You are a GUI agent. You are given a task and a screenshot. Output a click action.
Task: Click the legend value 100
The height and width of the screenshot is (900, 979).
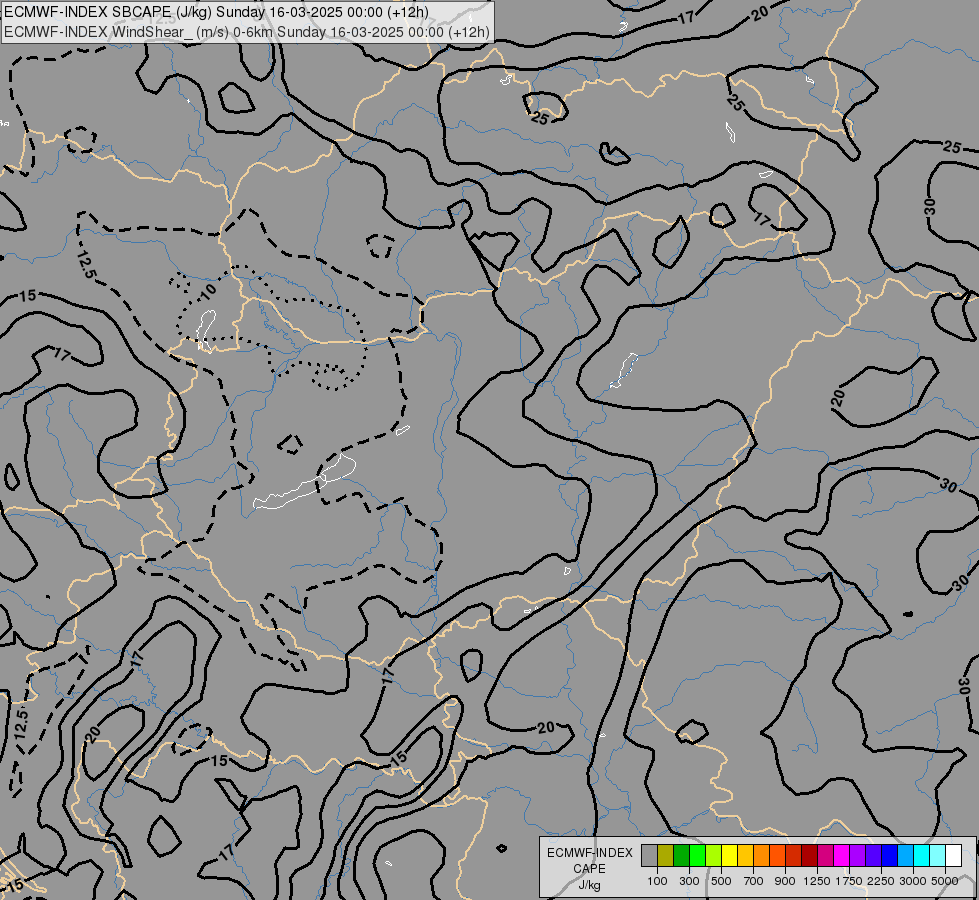click(x=657, y=881)
